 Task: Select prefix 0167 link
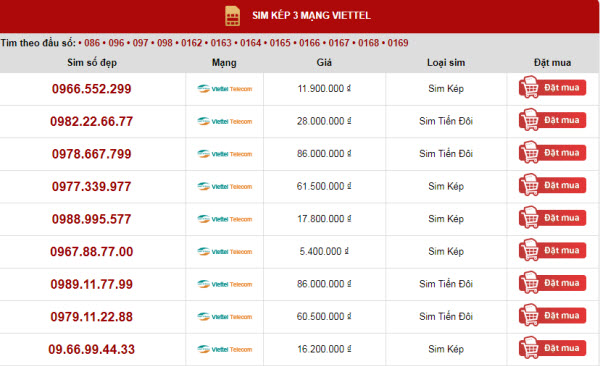339,43
